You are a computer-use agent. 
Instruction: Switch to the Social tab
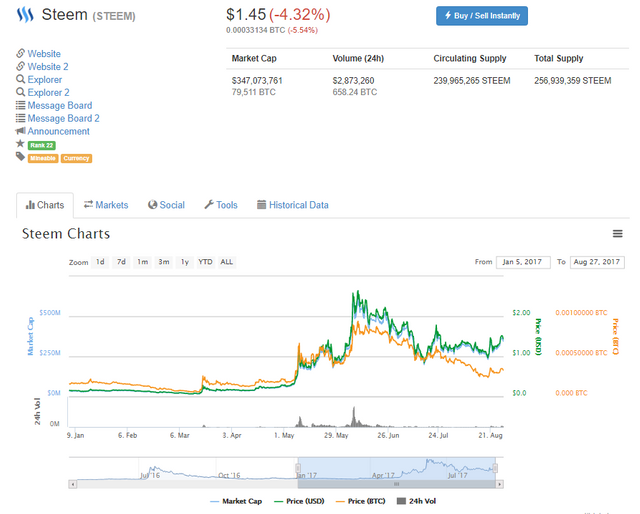point(167,205)
